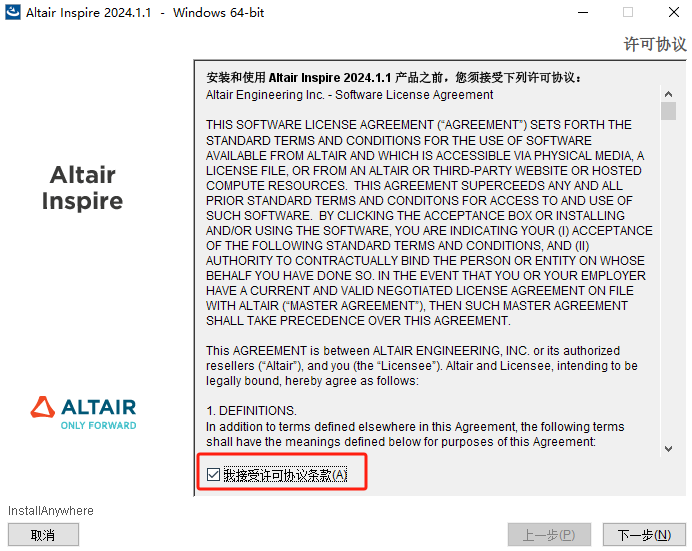The image size is (692, 551).
Task: Click the InstallAnywhere label
Action: pyautogui.click(x=51, y=510)
